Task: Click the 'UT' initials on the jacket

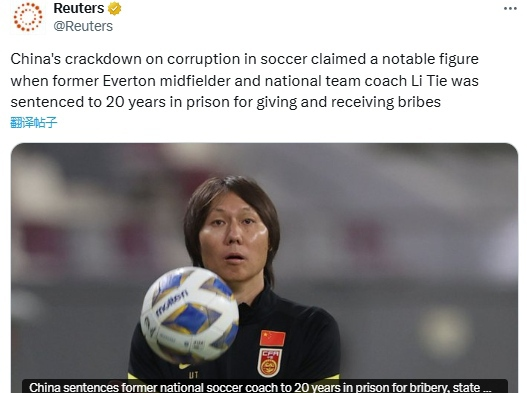Action: pyautogui.click(x=193, y=375)
